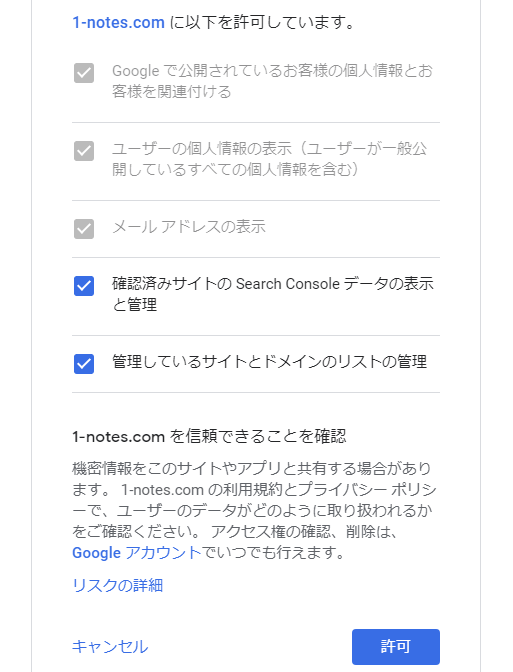Toggle the greyed user personal info display checkbox
The image size is (513, 672).
click(84, 151)
